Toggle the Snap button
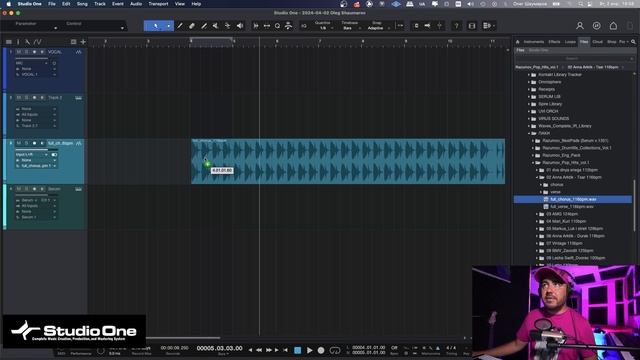640x360 pixels. (x=400, y=26)
